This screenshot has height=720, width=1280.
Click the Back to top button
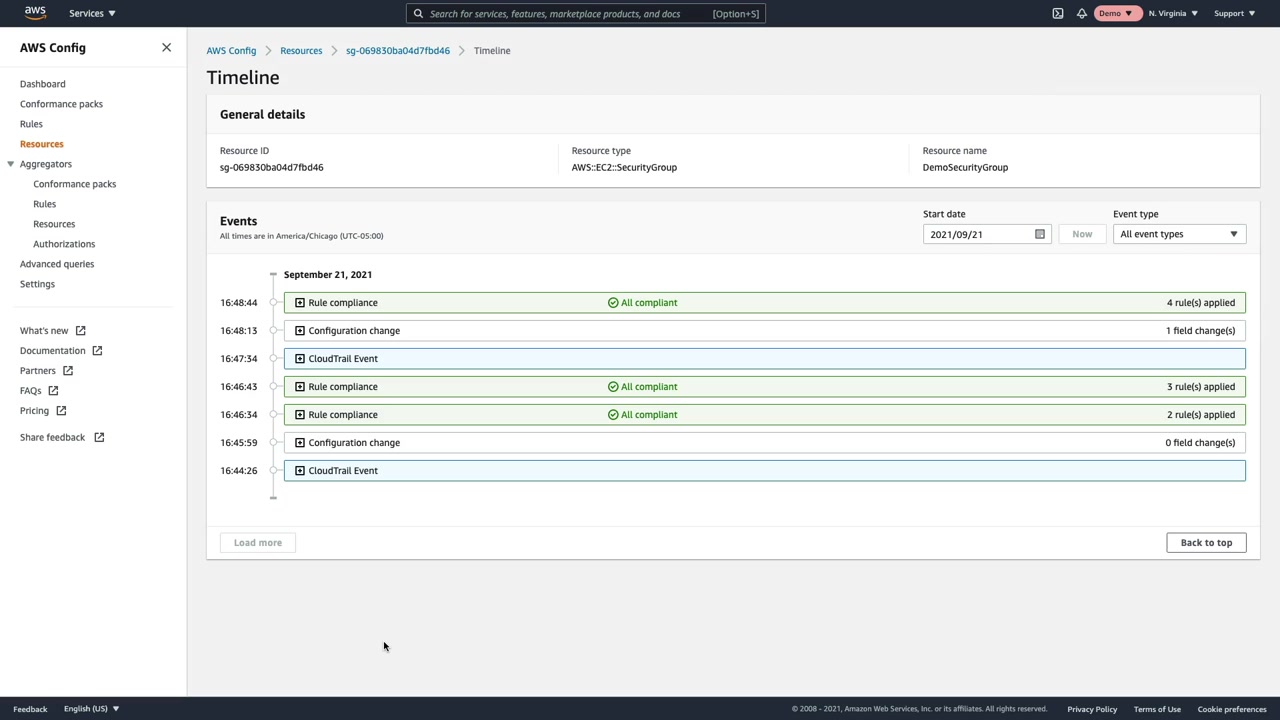tap(1205, 542)
